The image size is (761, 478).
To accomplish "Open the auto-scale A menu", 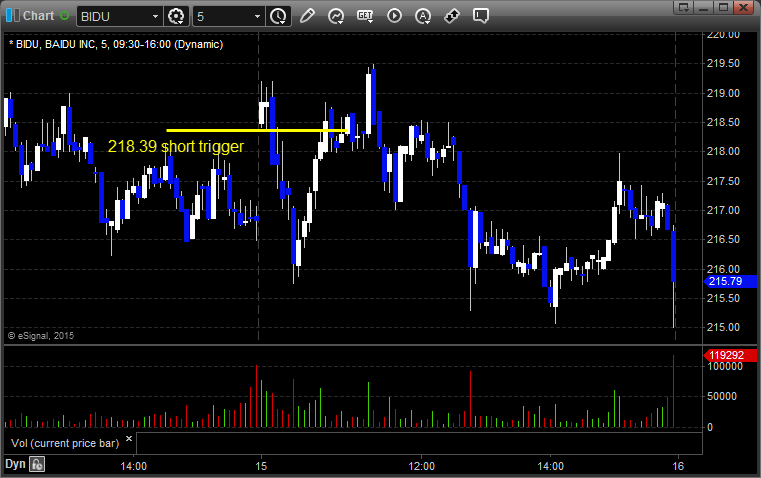I will (x=423, y=16).
